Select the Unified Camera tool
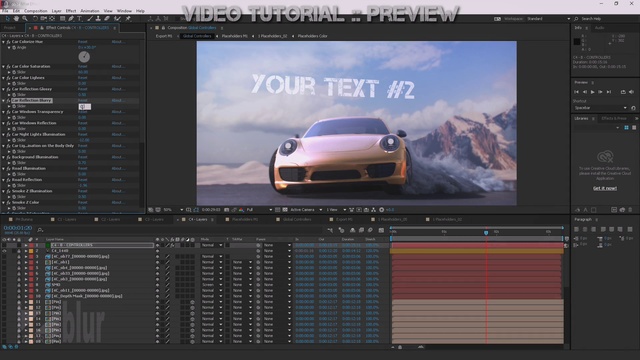Screen dimensions: 640x360 click(43, 18)
